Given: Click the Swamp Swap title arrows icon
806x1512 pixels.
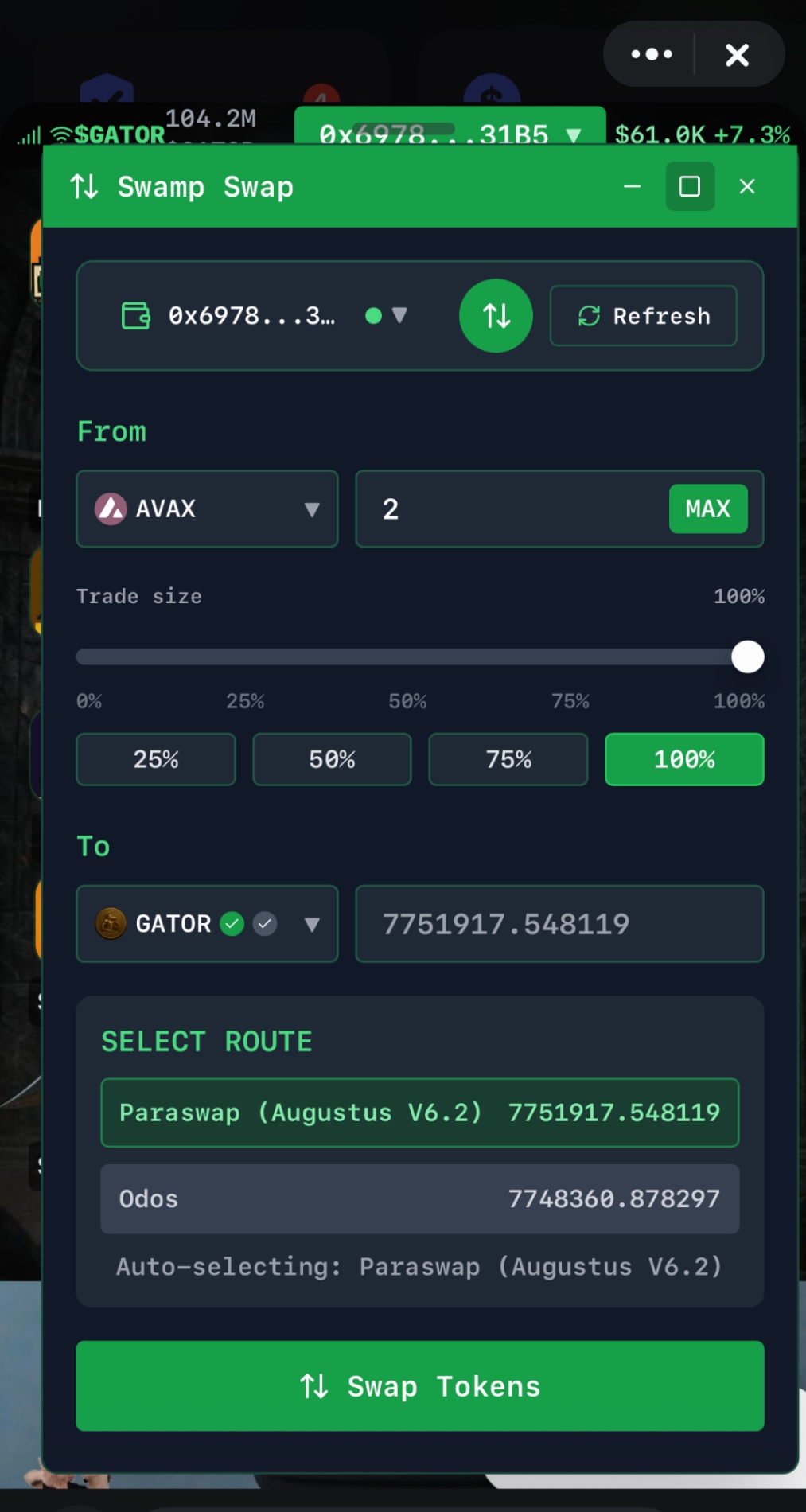Looking at the screenshot, I should point(84,187).
